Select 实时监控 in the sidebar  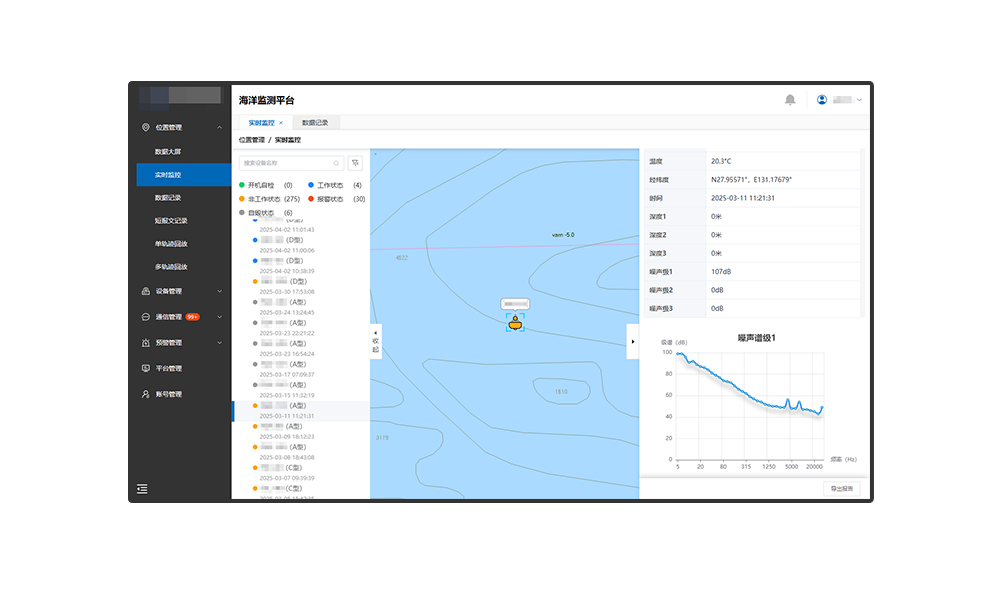pos(184,175)
